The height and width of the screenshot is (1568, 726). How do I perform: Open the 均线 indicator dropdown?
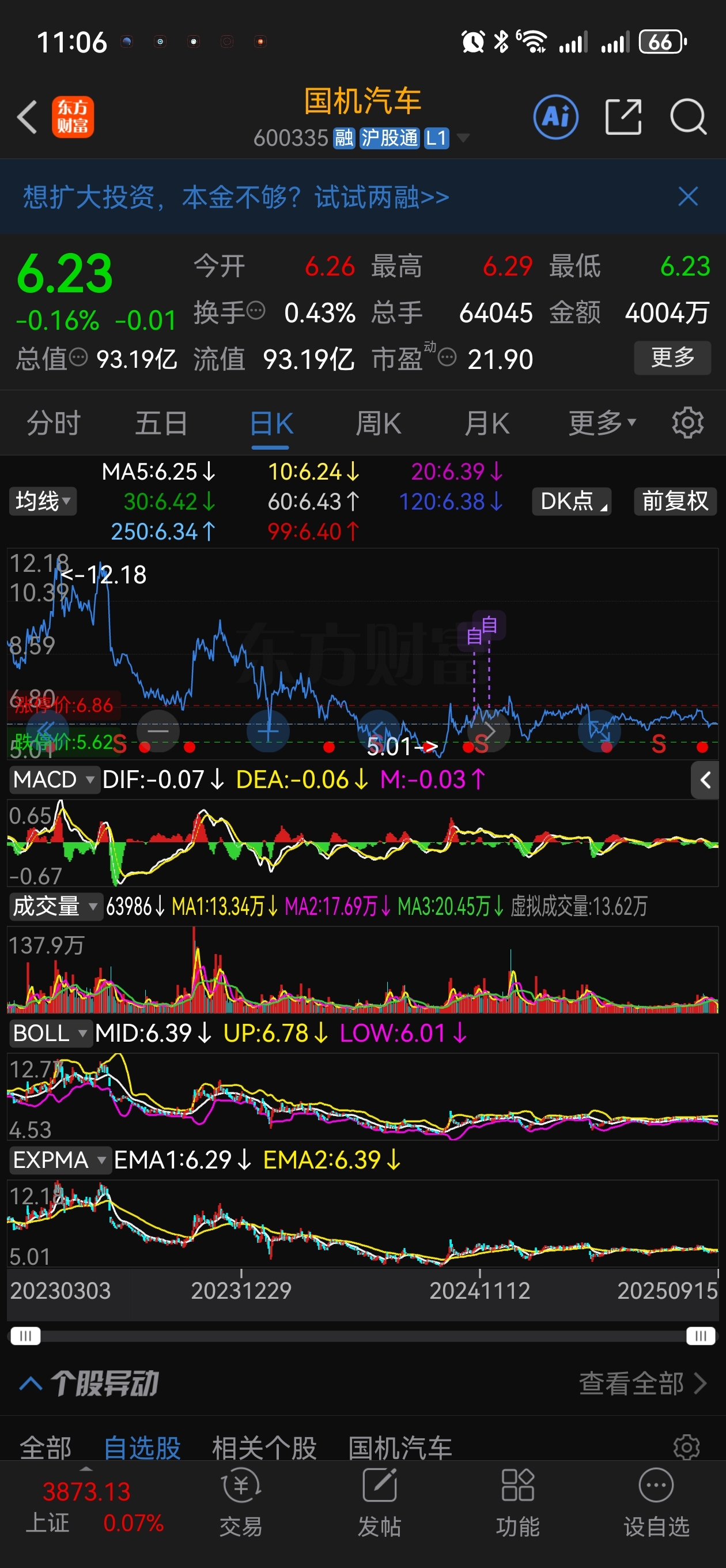[x=43, y=501]
